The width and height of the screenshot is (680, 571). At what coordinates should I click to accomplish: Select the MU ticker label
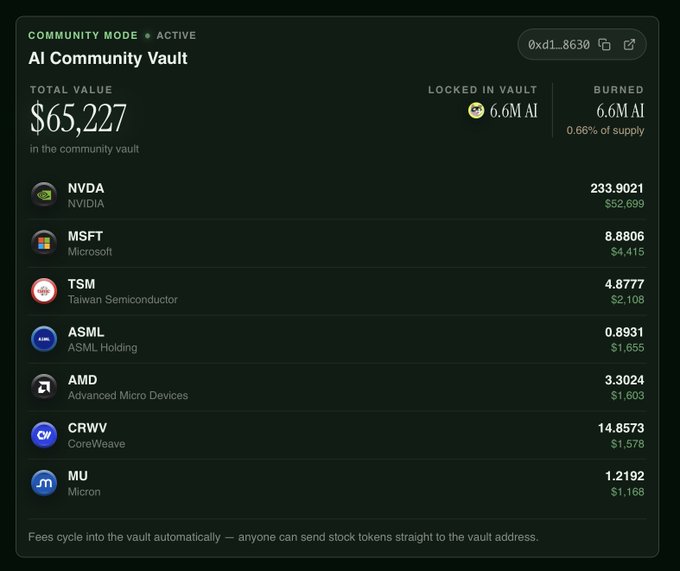[78, 476]
